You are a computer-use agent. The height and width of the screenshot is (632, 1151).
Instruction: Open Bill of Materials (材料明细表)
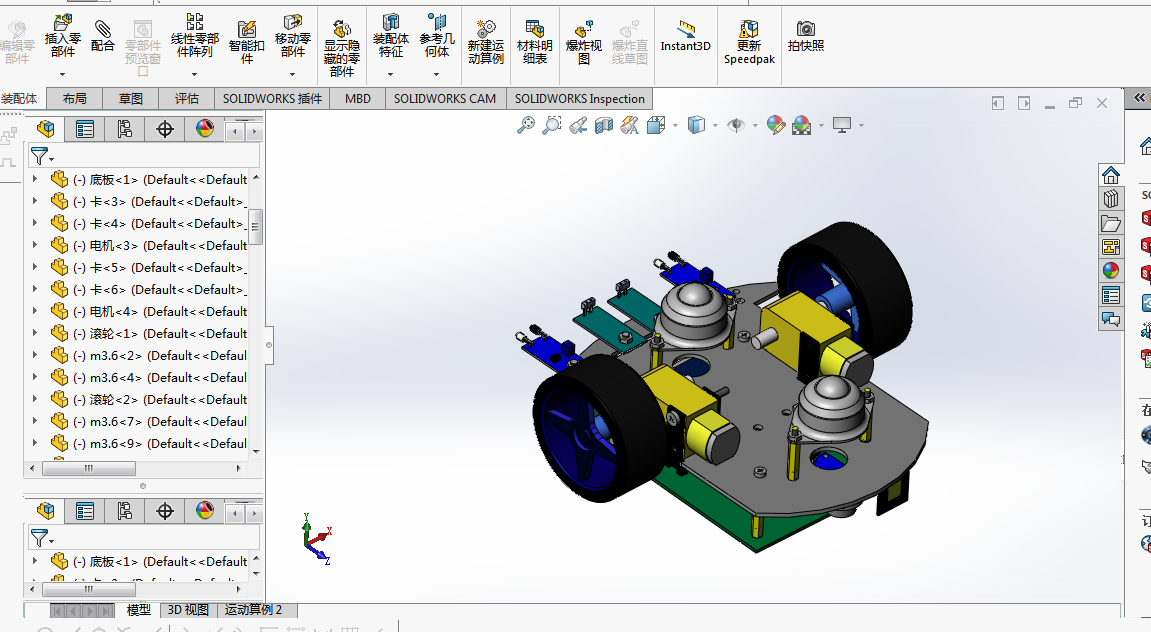[x=534, y=43]
